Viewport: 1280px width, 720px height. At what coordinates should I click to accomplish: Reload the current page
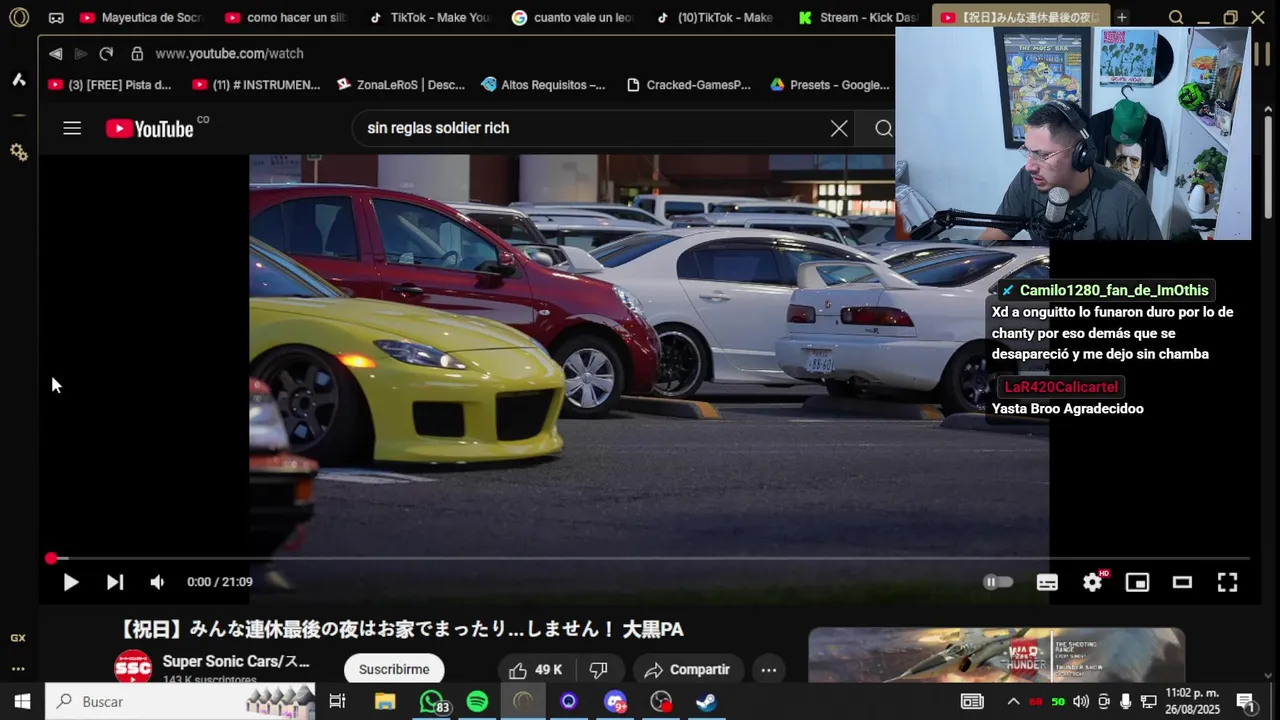click(x=106, y=53)
